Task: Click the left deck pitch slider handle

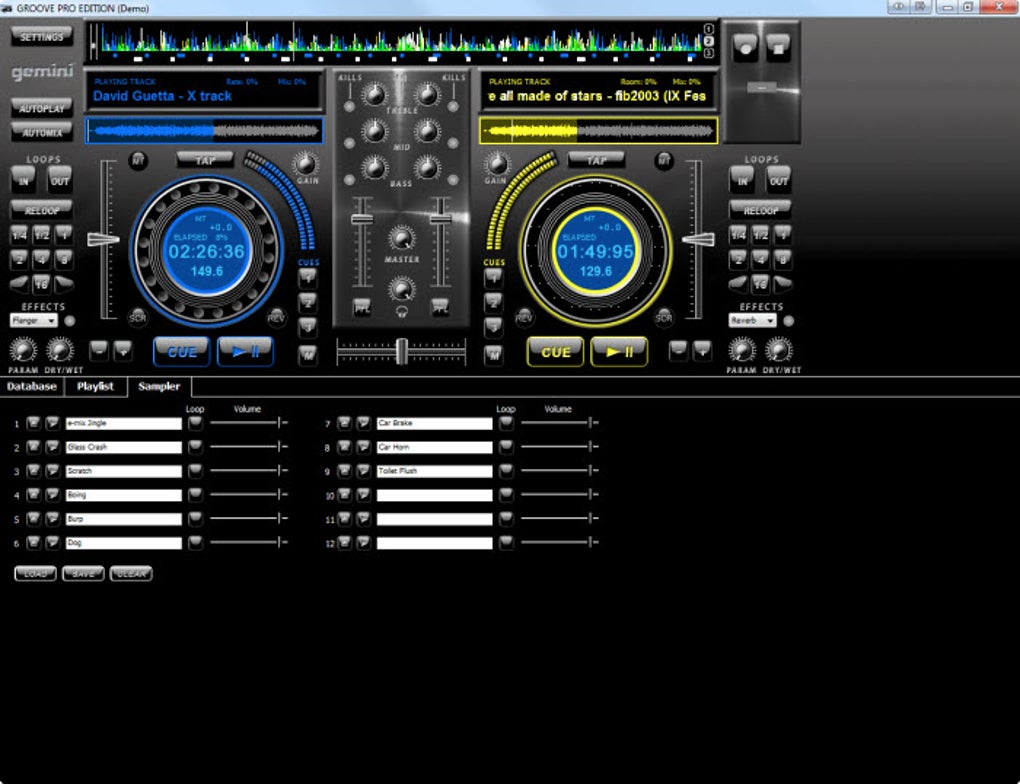Action: tap(103, 240)
